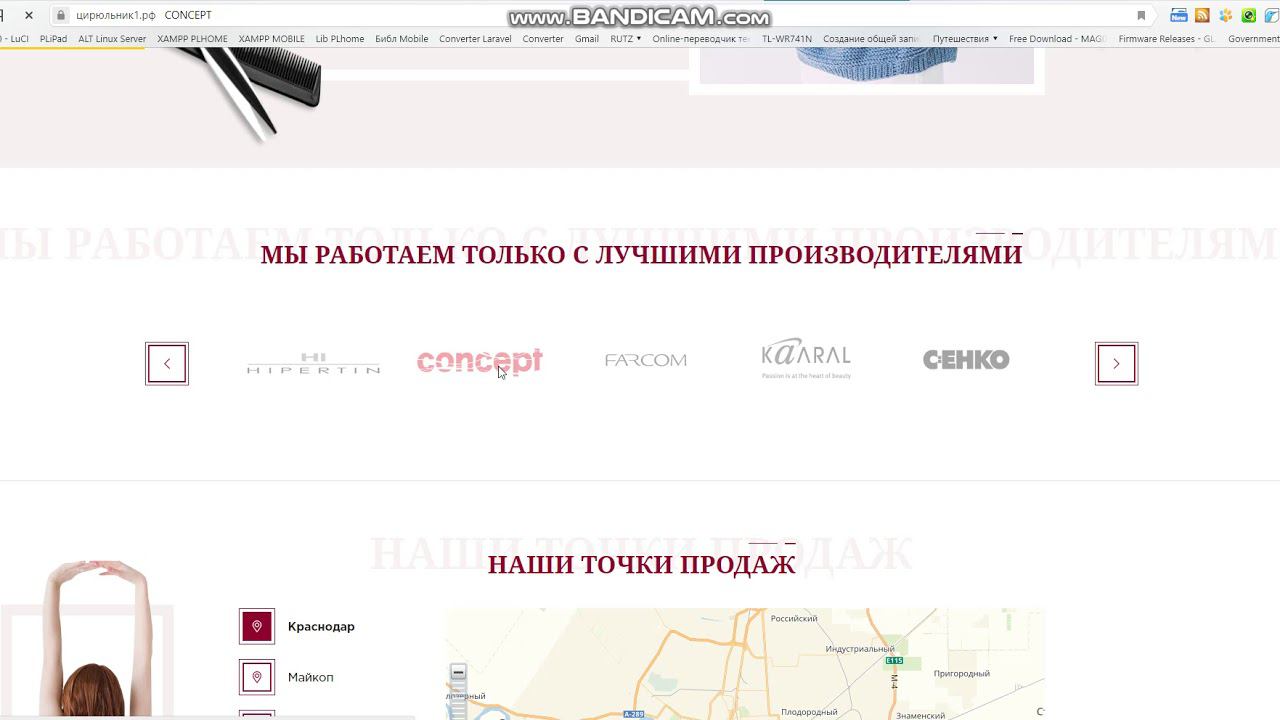The height and width of the screenshot is (720, 1280).
Task: Select the Hipertin brand logo
Action: click(313, 363)
